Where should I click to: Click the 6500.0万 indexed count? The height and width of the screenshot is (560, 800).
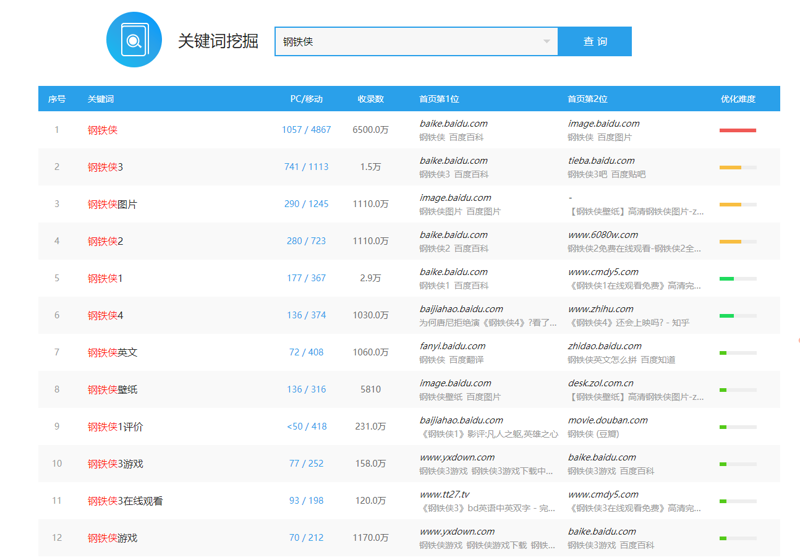coord(370,130)
